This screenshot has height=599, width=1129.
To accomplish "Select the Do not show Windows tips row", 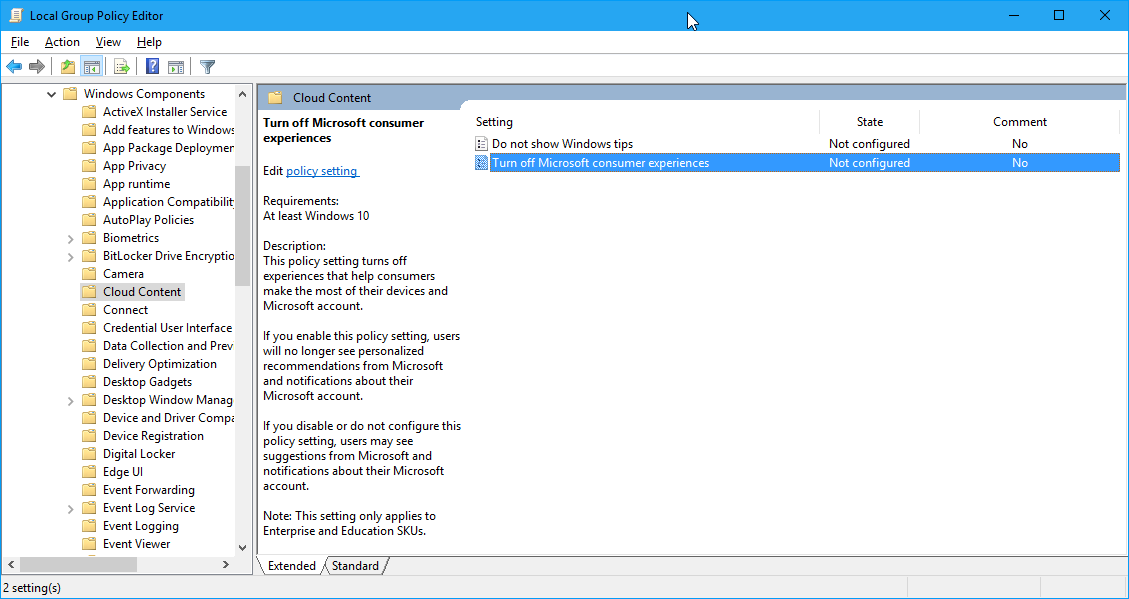I will (796, 144).
